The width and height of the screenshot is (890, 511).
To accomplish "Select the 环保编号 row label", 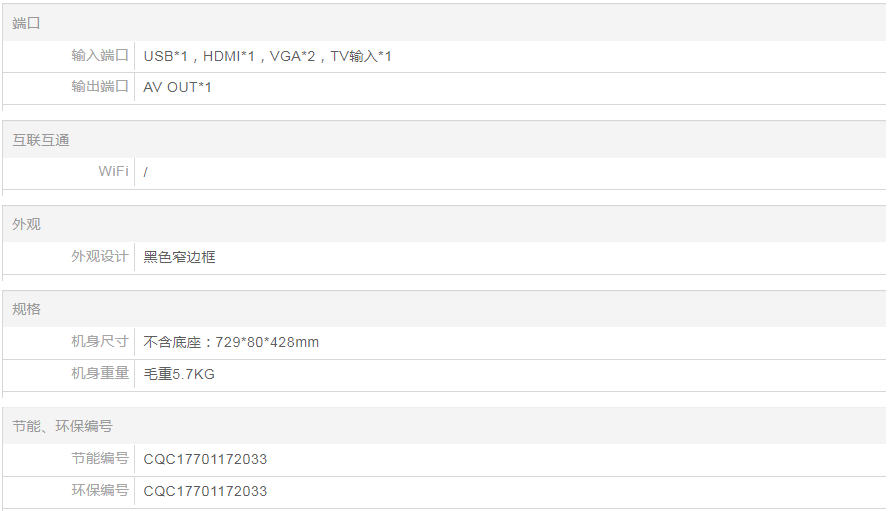I will pyautogui.click(x=100, y=491).
